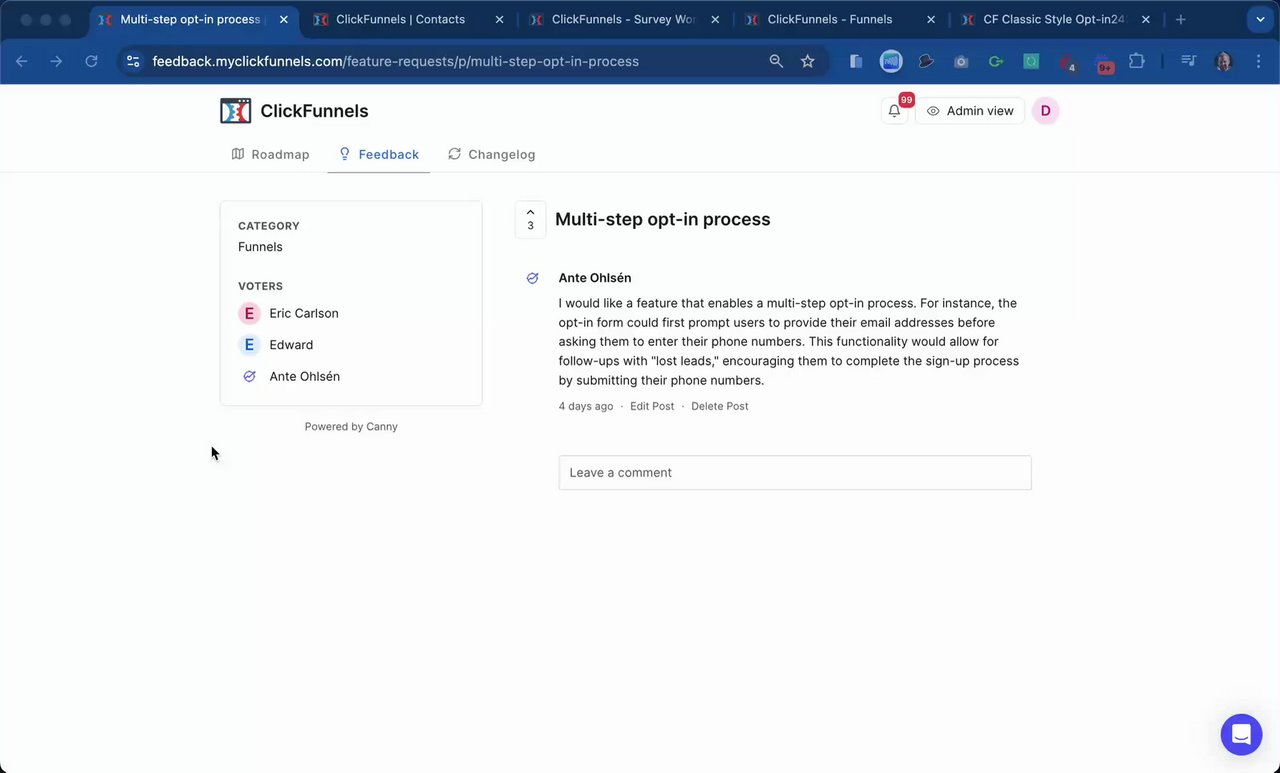Switch to ClickFunnels Contacts browser tab

pyautogui.click(x=400, y=20)
